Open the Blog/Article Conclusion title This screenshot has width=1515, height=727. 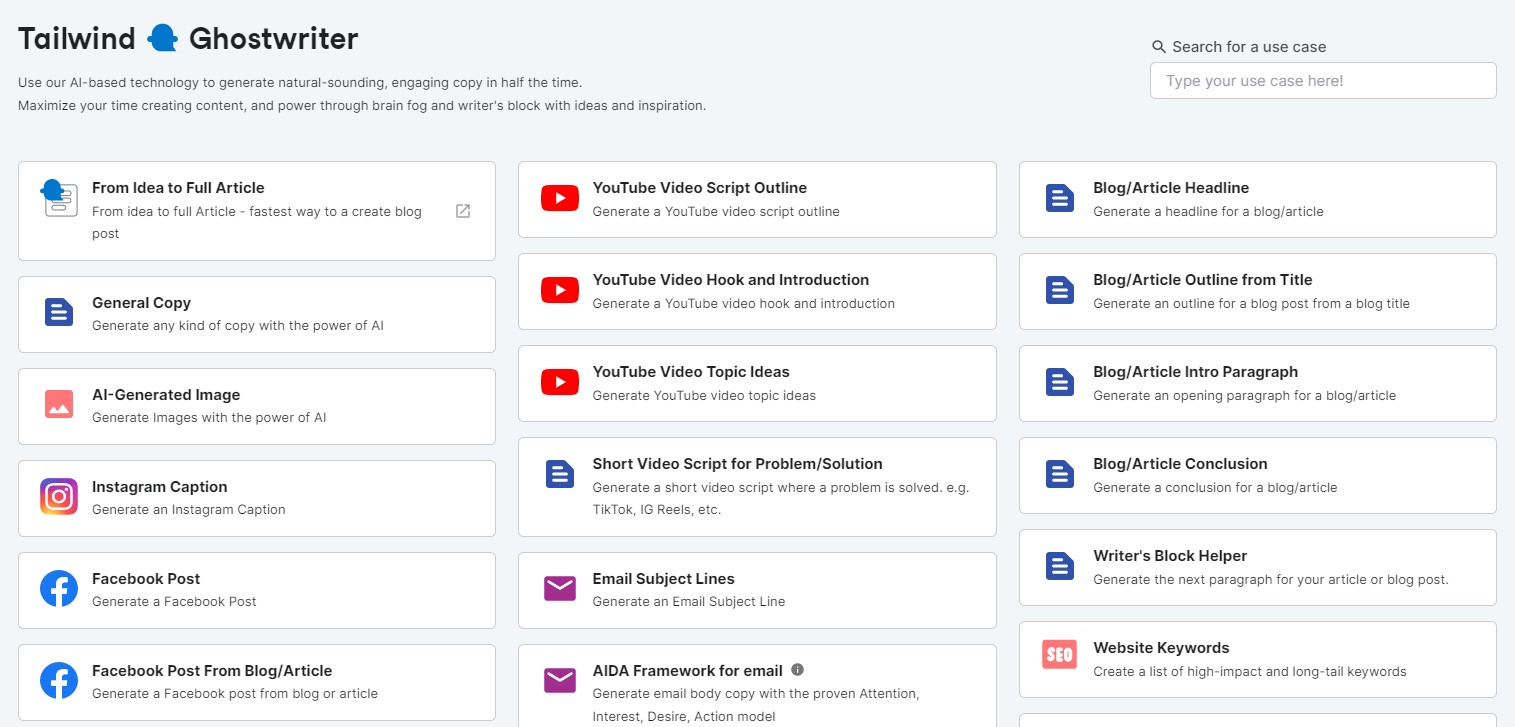click(1180, 464)
